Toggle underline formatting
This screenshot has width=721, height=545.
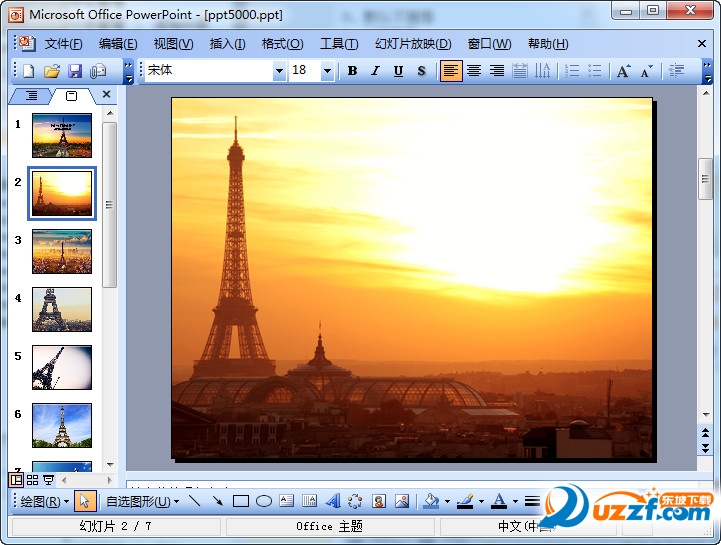(x=398, y=71)
